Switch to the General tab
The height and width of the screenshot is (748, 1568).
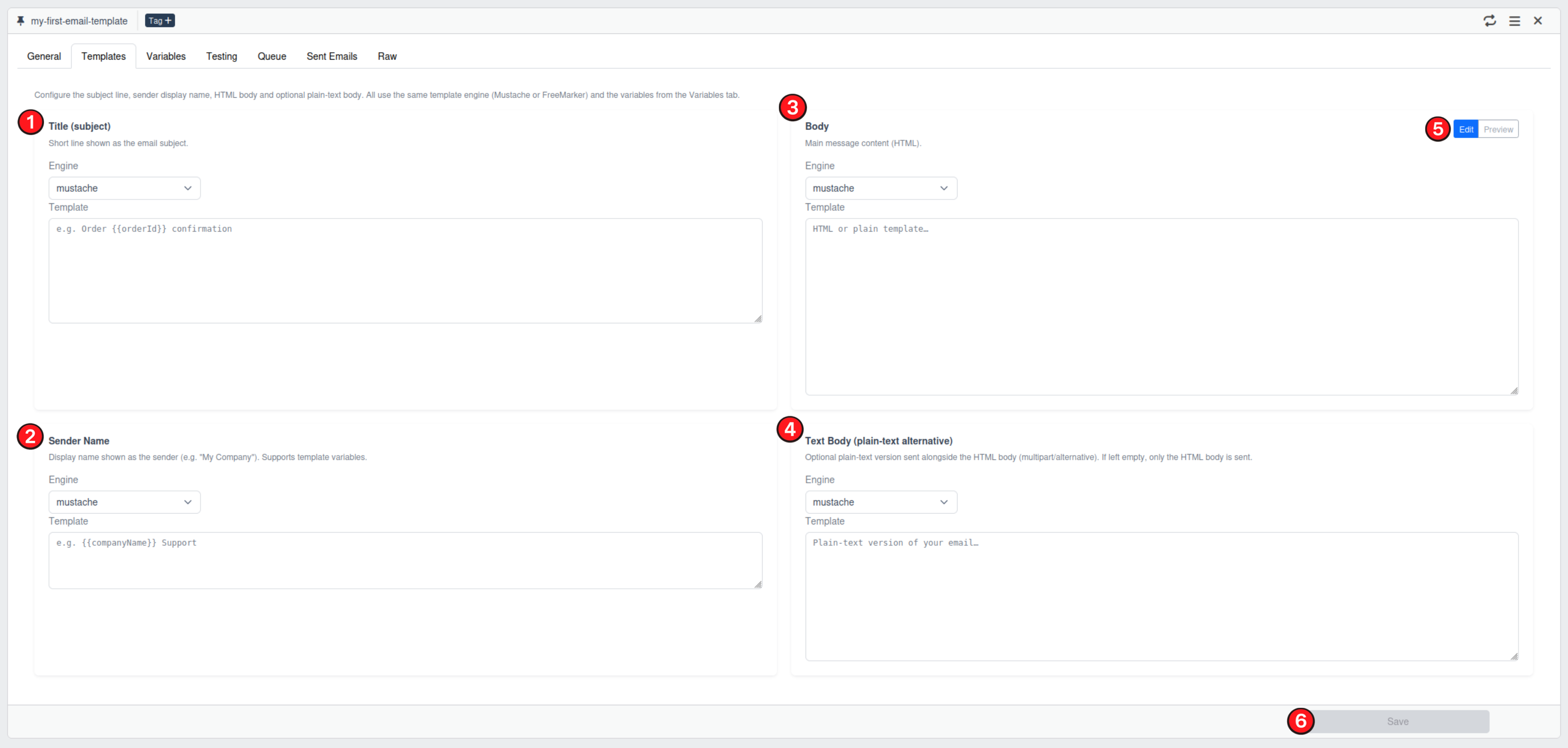coord(44,56)
